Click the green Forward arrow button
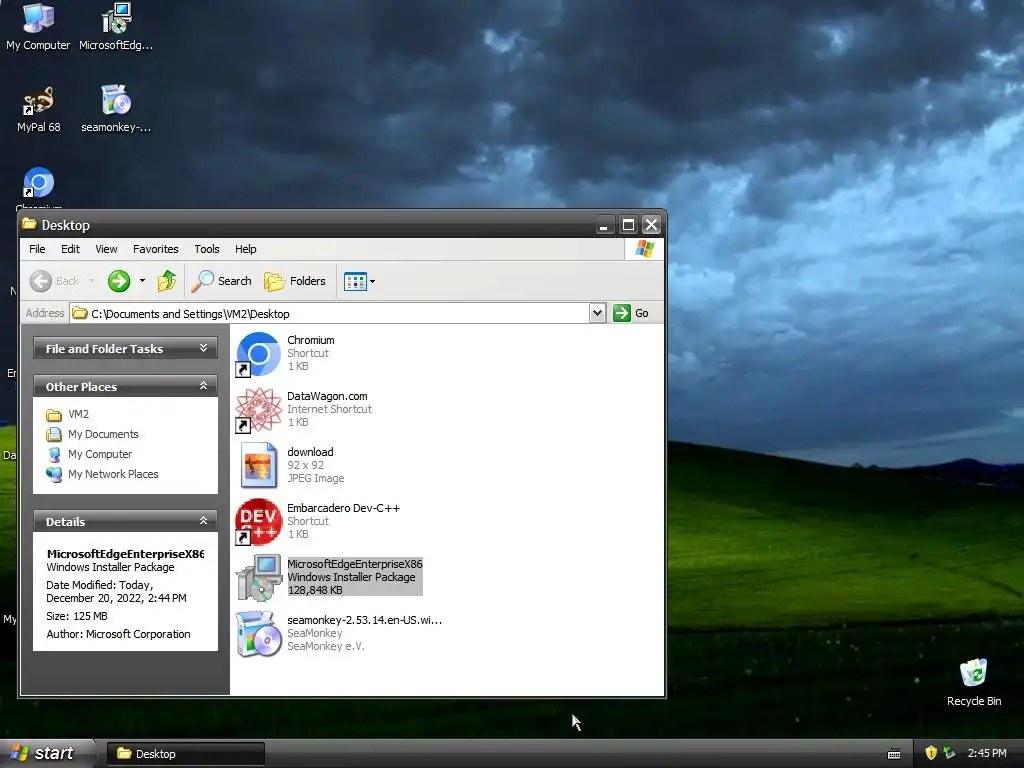 pyautogui.click(x=119, y=281)
